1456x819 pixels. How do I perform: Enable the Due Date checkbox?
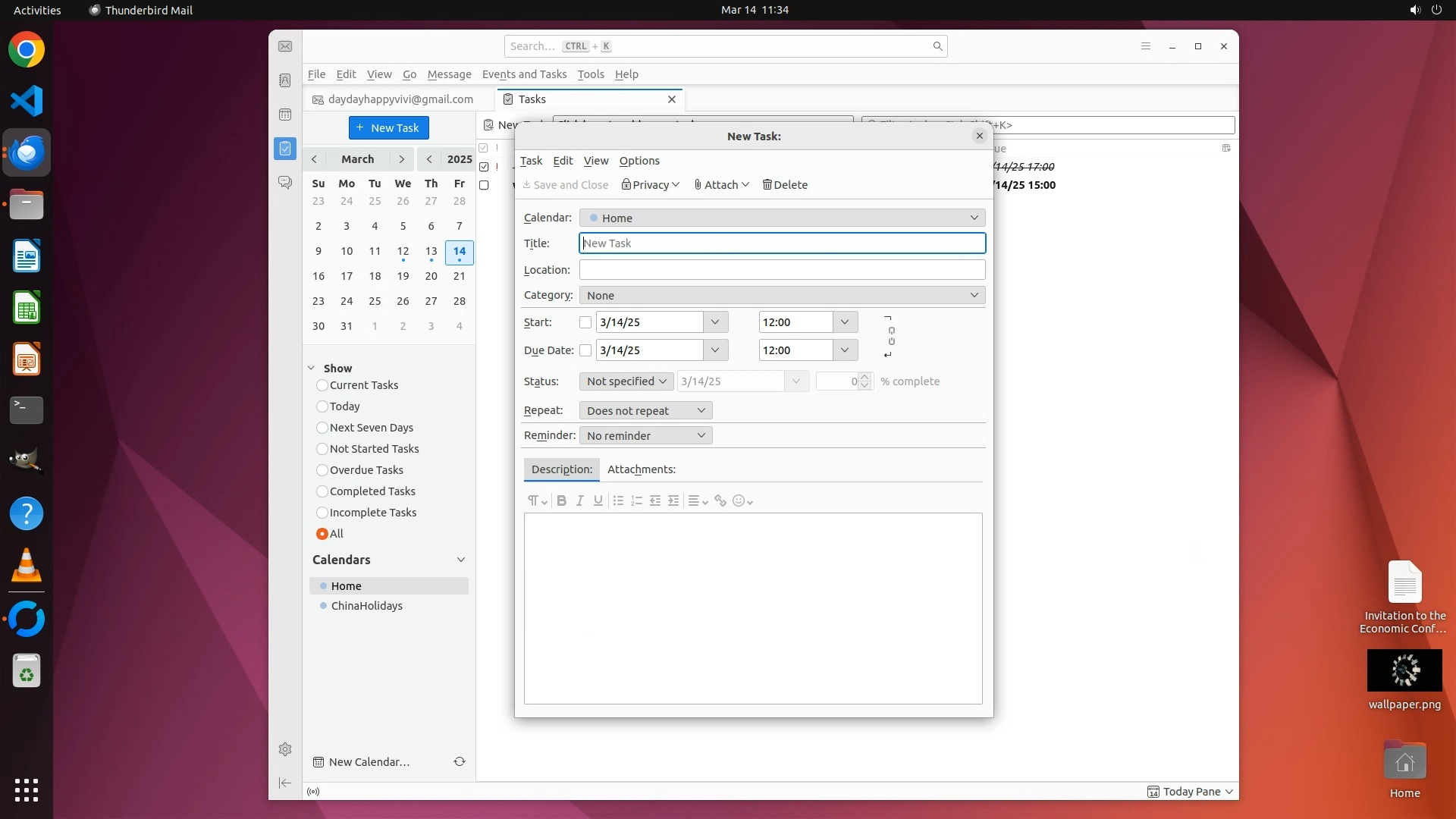click(x=585, y=350)
